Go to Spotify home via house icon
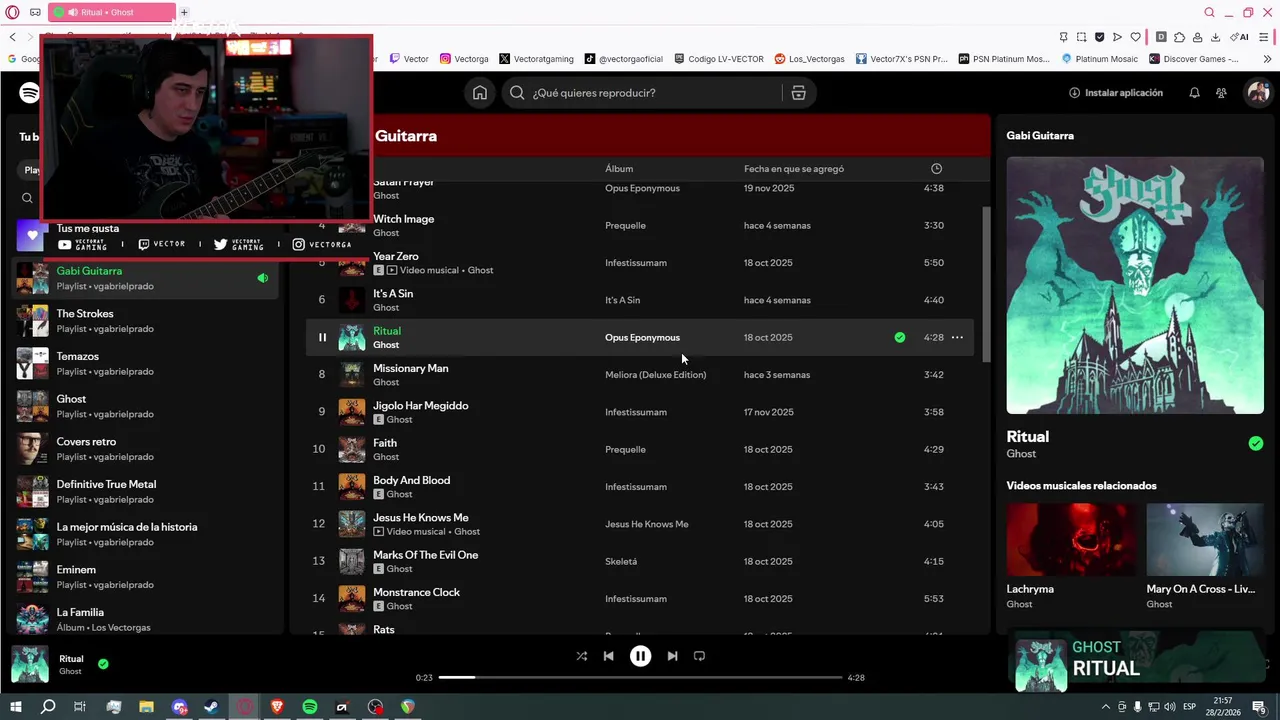The image size is (1280, 720). click(480, 93)
